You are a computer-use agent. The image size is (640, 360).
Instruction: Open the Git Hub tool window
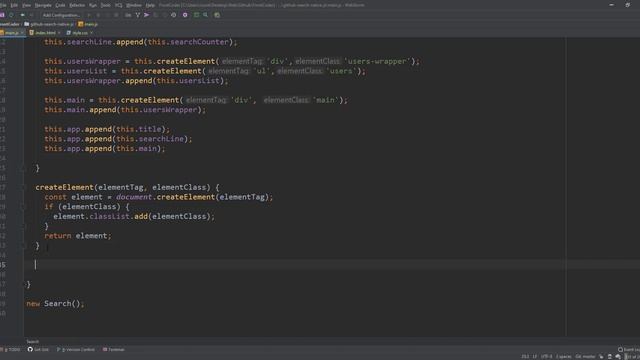38,350
